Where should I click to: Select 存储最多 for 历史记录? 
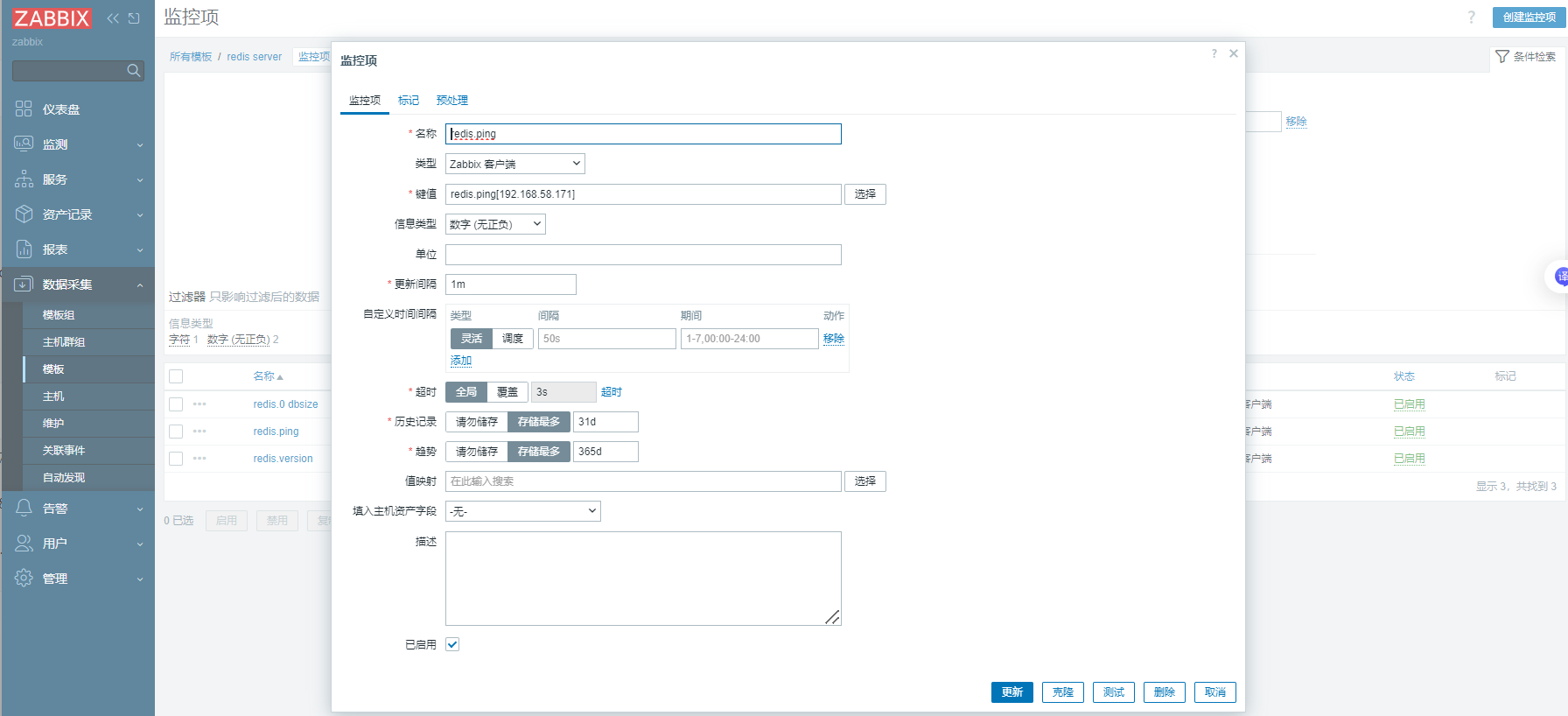(x=539, y=422)
